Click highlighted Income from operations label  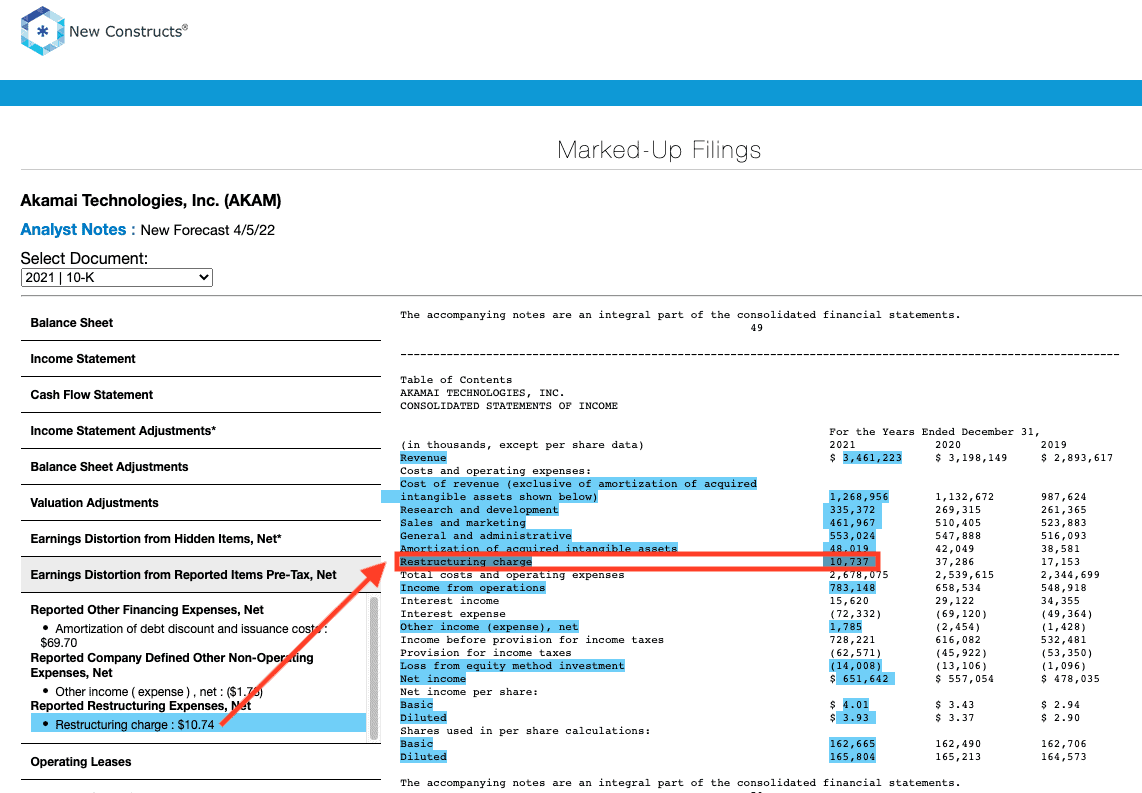tap(473, 588)
